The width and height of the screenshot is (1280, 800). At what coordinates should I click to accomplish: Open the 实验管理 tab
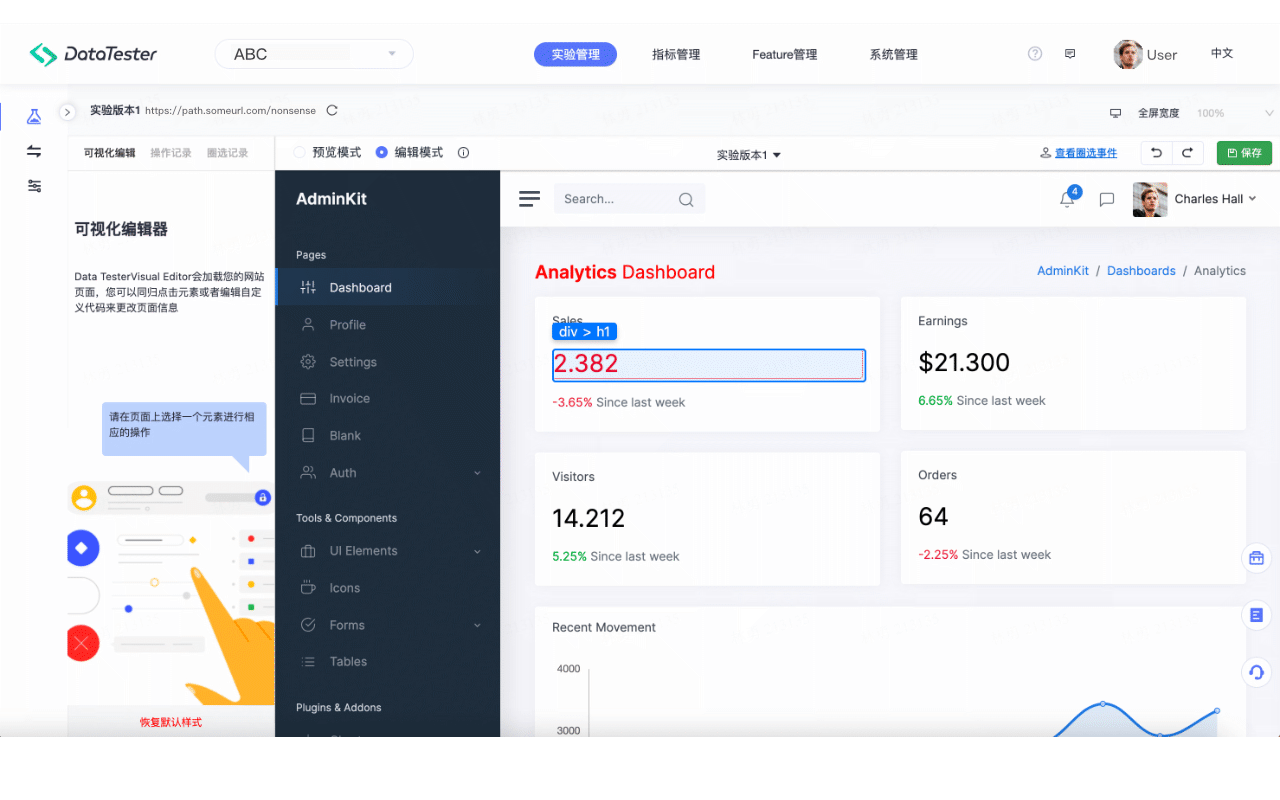point(575,54)
